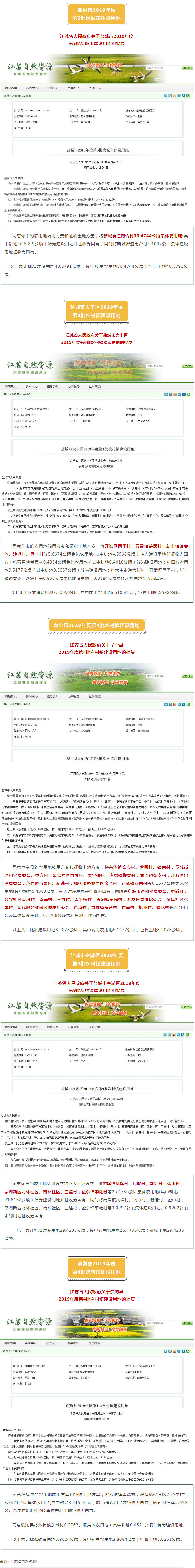Image resolution: width=195 pixels, height=1568 pixels.
Task: Click red heading 江苏省人民政府关于盐城市大丰区
Action: coord(97,335)
